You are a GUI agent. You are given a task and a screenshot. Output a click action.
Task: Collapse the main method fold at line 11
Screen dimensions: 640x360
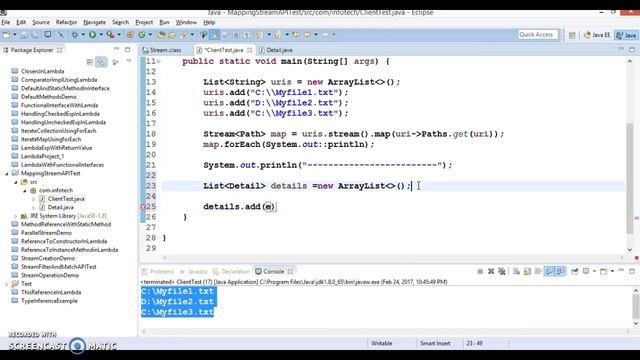click(x=159, y=61)
